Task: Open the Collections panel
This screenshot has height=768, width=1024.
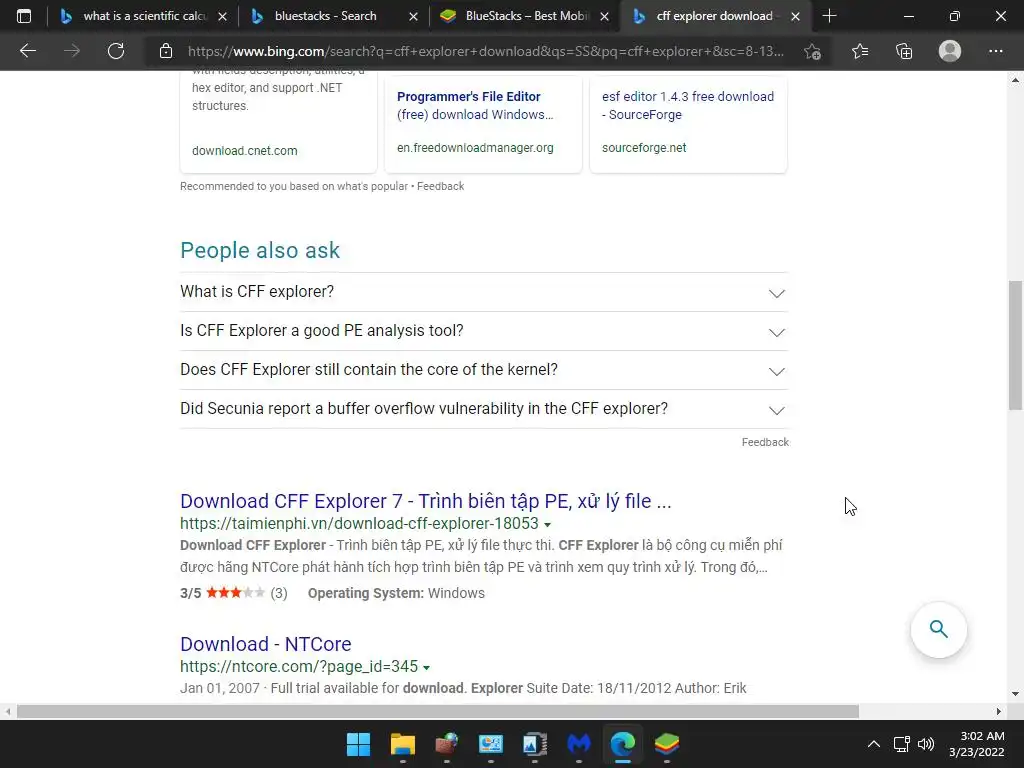Action: click(x=904, y=51)
